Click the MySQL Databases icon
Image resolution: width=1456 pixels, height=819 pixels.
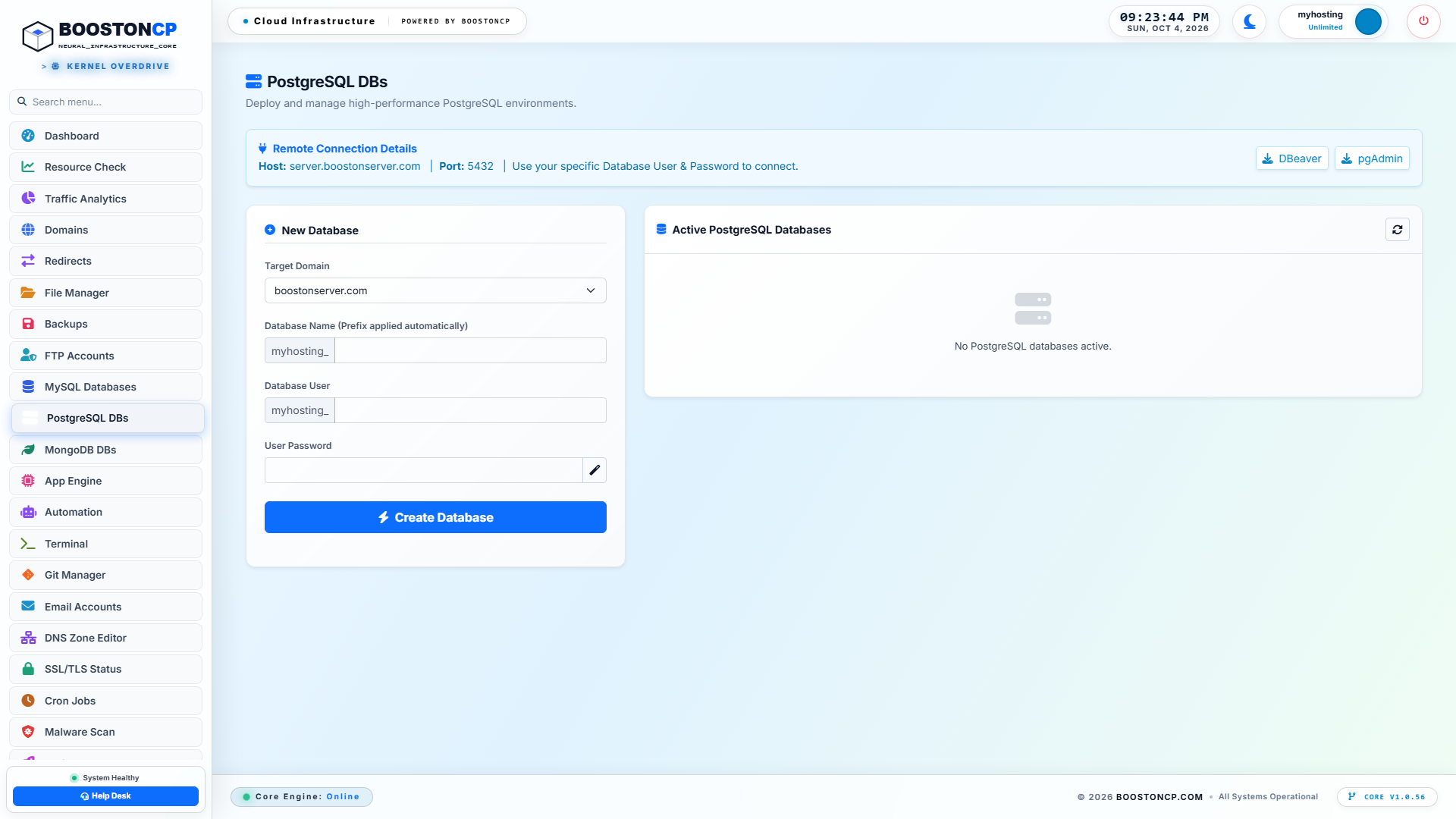(x=28, y=387)
